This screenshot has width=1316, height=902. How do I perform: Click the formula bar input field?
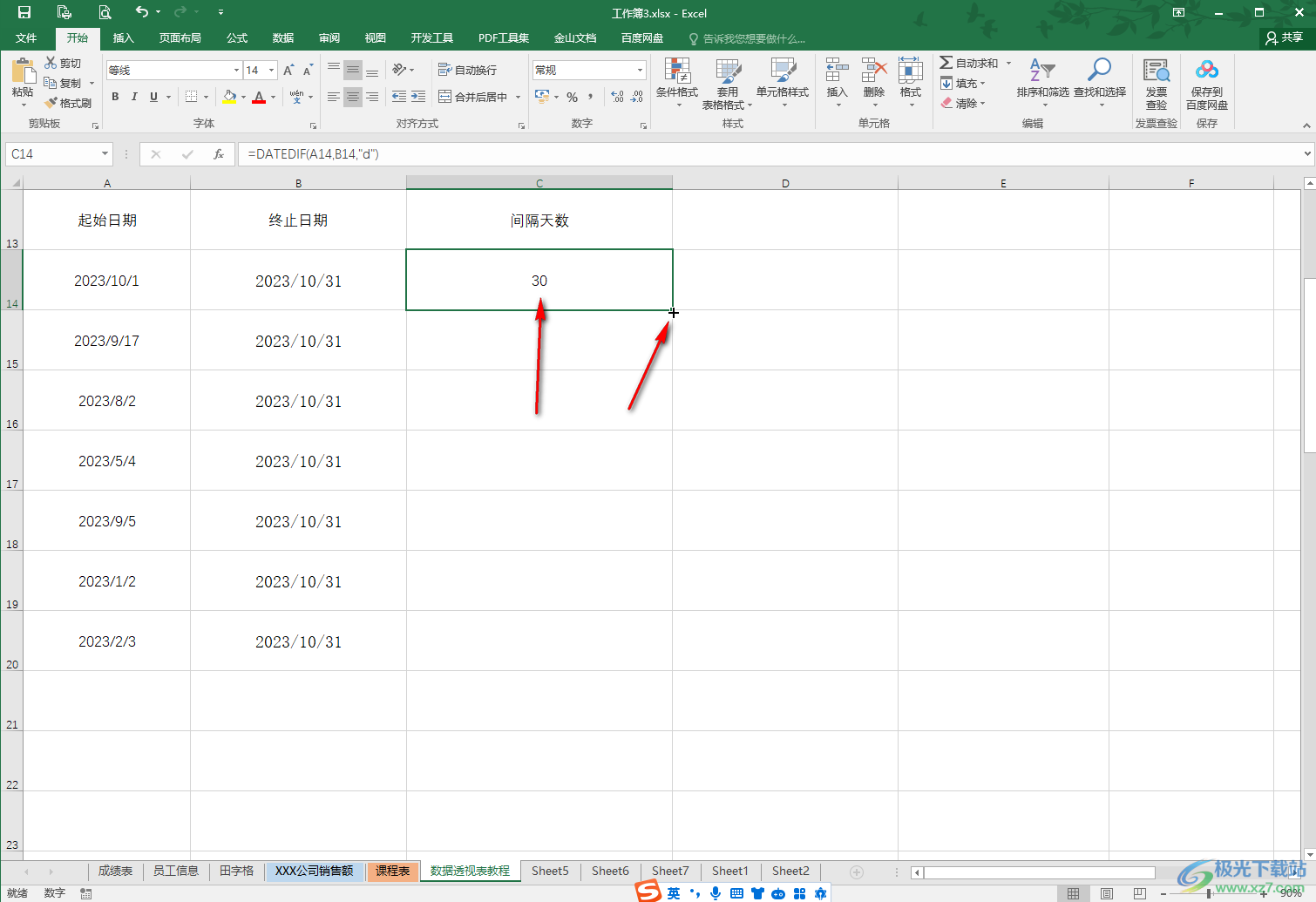coord(770,154)
